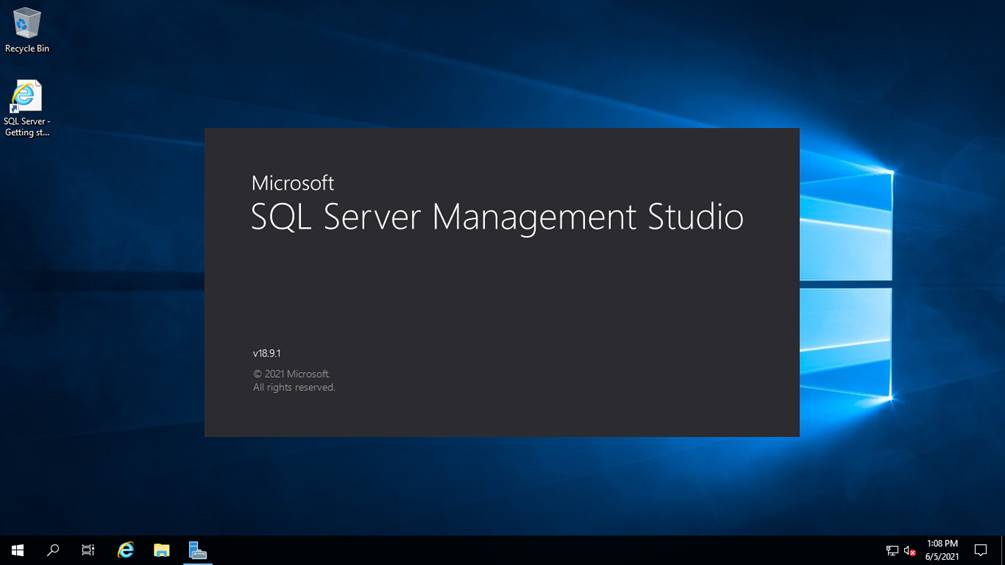Image resolution: width=1005 pixels, height=565 pixels.
Task: Launch Internet Explorer from the taskbar
Action: (x=126, y=550)
